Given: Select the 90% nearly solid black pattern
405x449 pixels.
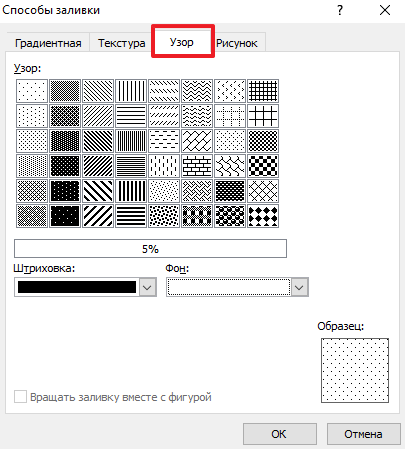Looking at the screenshot, I should click(65, 216).
